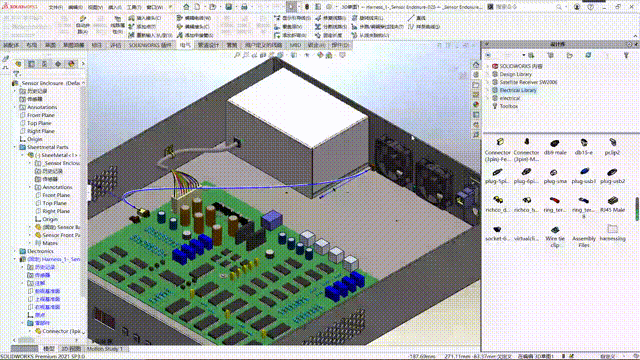The height and width of the screenshot is (360, 640).
Task: Click Create New Folder icon in design library
Action: pos(569,55)
